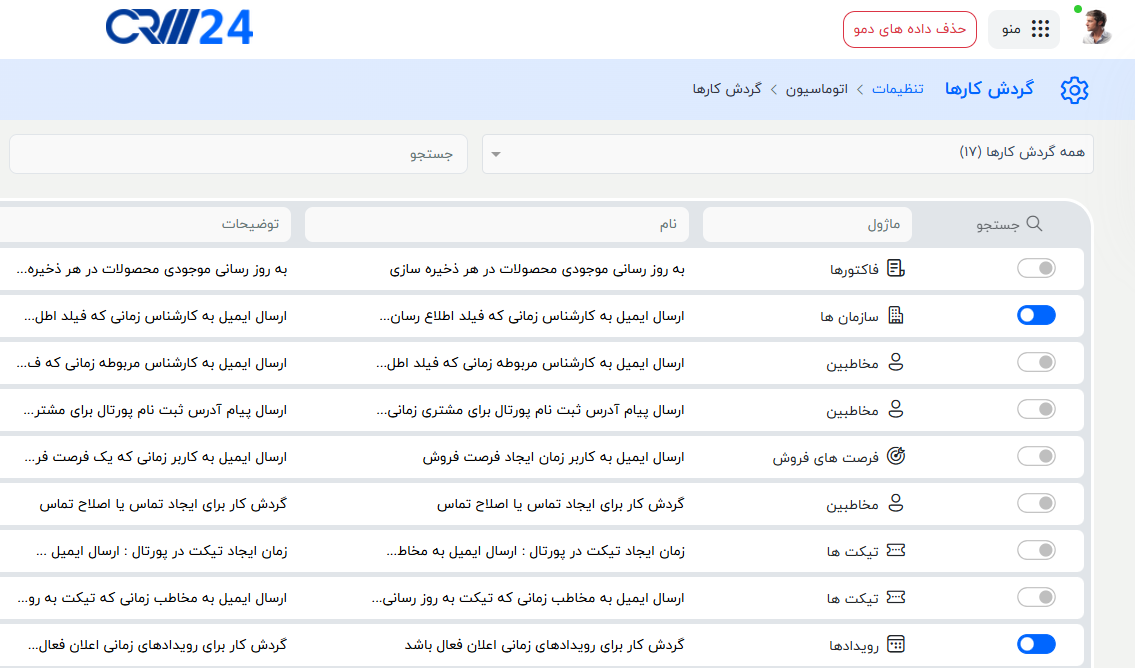Click the magnifier جستجو icon in table header
The width and height of the screenshot is (1135, 668).
pyautogui.click(x=1034, y=225)
